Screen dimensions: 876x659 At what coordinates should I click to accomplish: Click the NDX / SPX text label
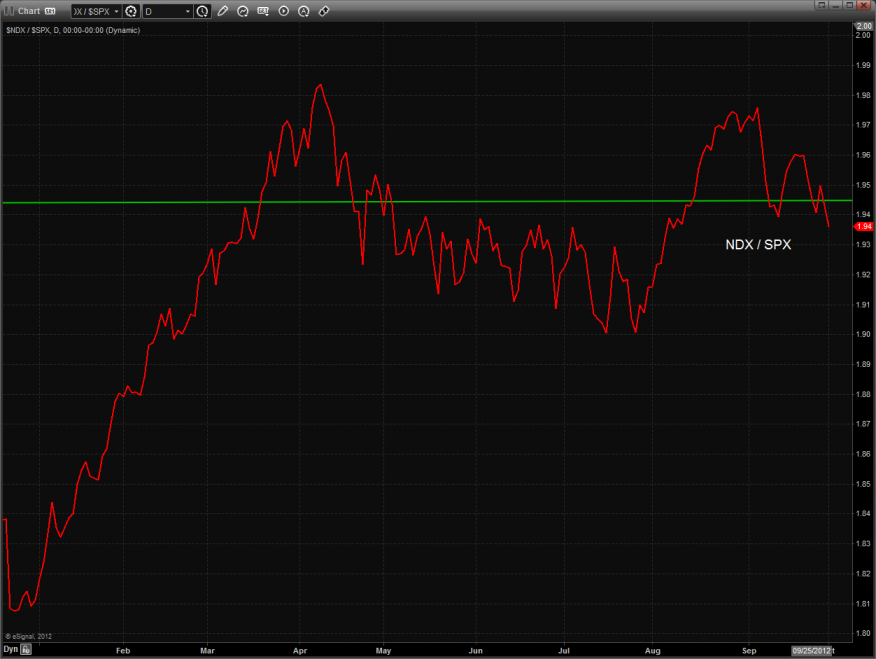[x=758, y=245]
